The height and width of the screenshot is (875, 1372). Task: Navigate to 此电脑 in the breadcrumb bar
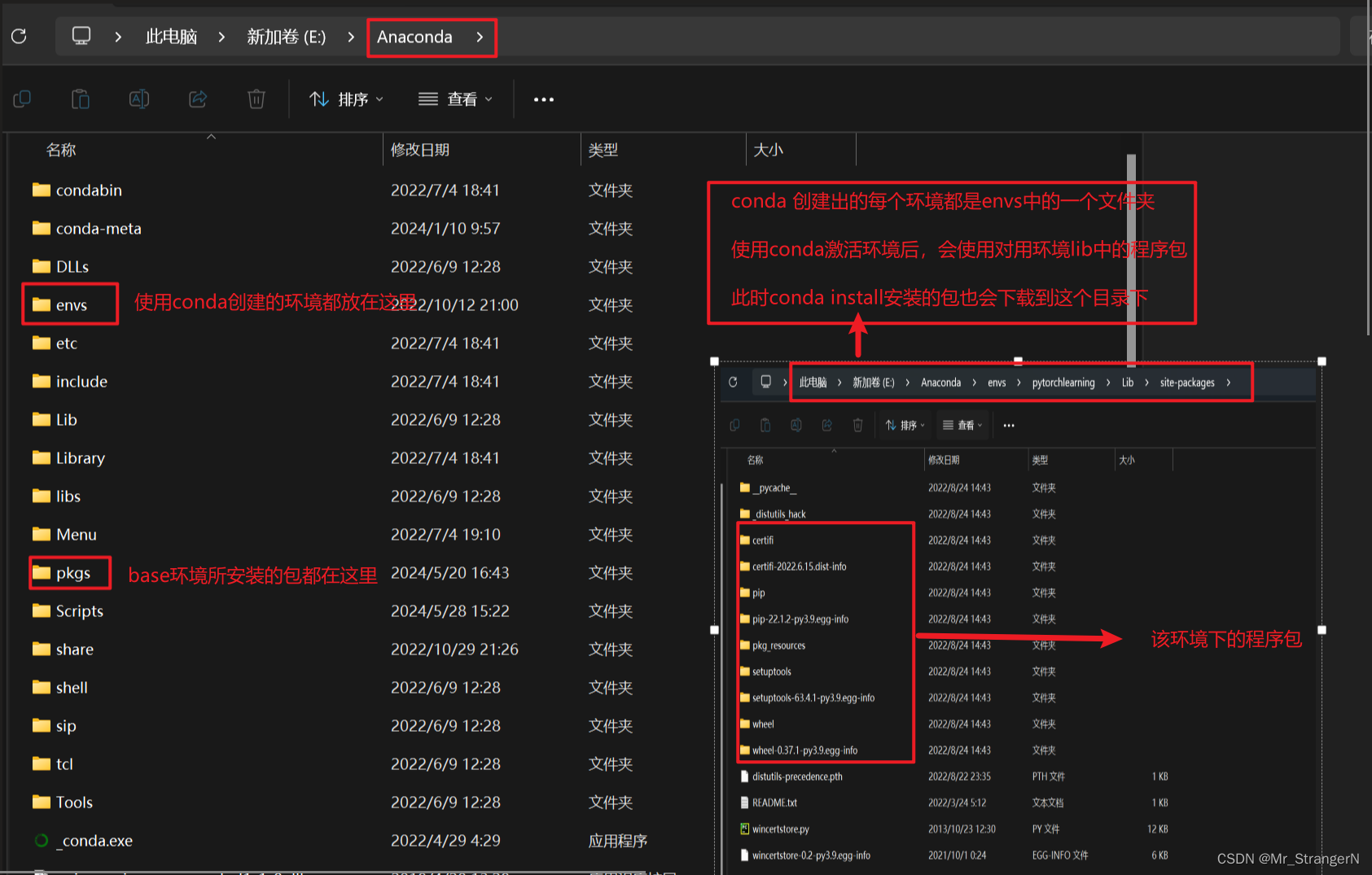(172, 36)
